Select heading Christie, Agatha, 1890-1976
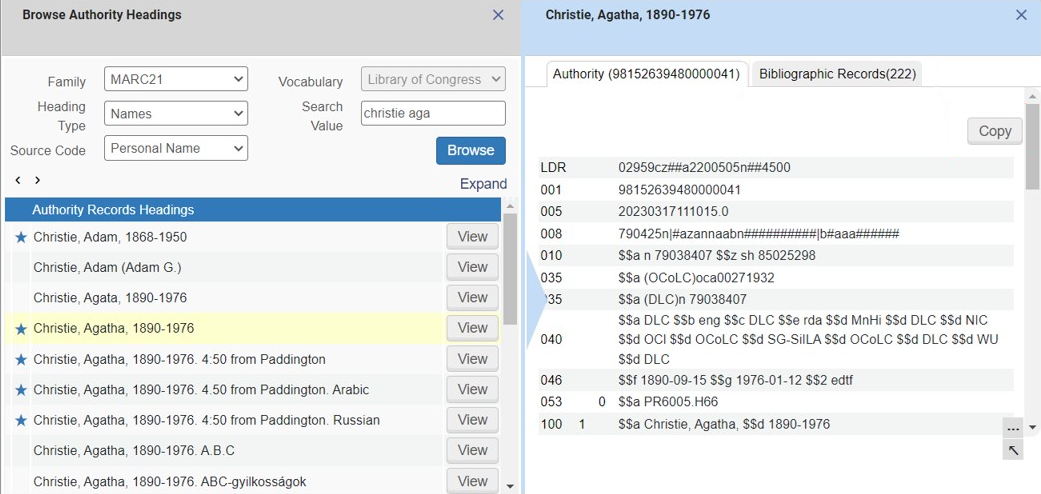The image size is (1041, 494). [114, 329]
